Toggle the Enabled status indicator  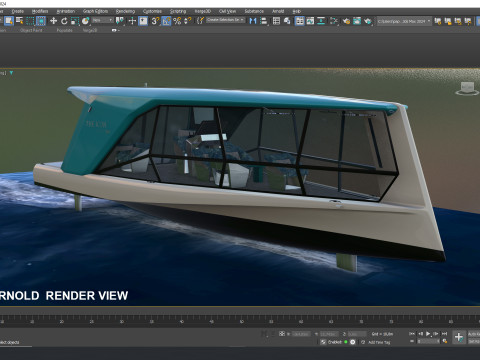coord(346,342)
